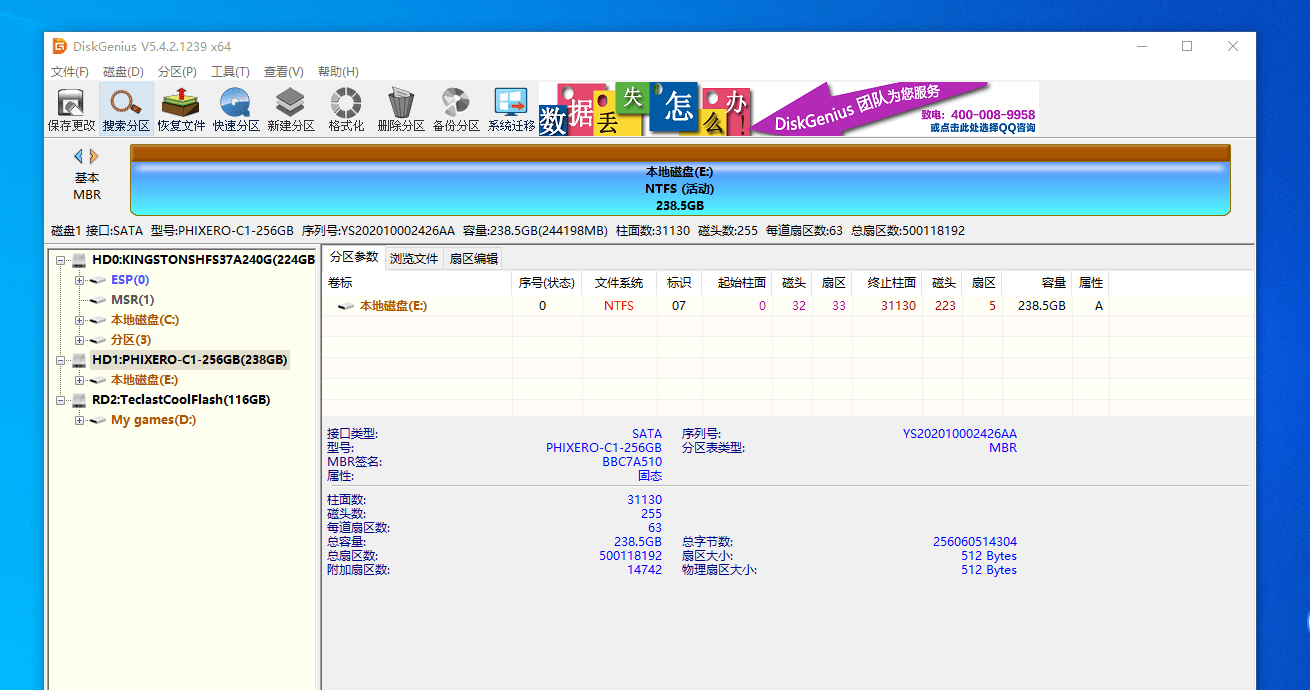
Task: Go to the previous disk with left arrow
Action: point(79,156)
